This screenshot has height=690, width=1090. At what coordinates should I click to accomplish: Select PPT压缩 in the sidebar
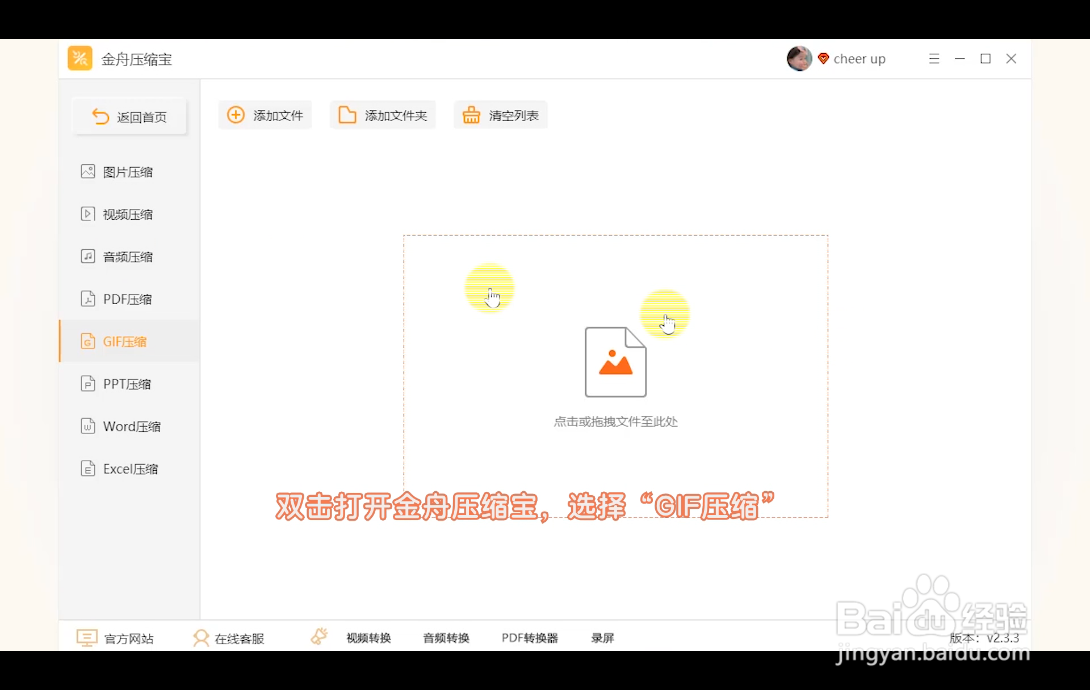click(x=129, y=384)
